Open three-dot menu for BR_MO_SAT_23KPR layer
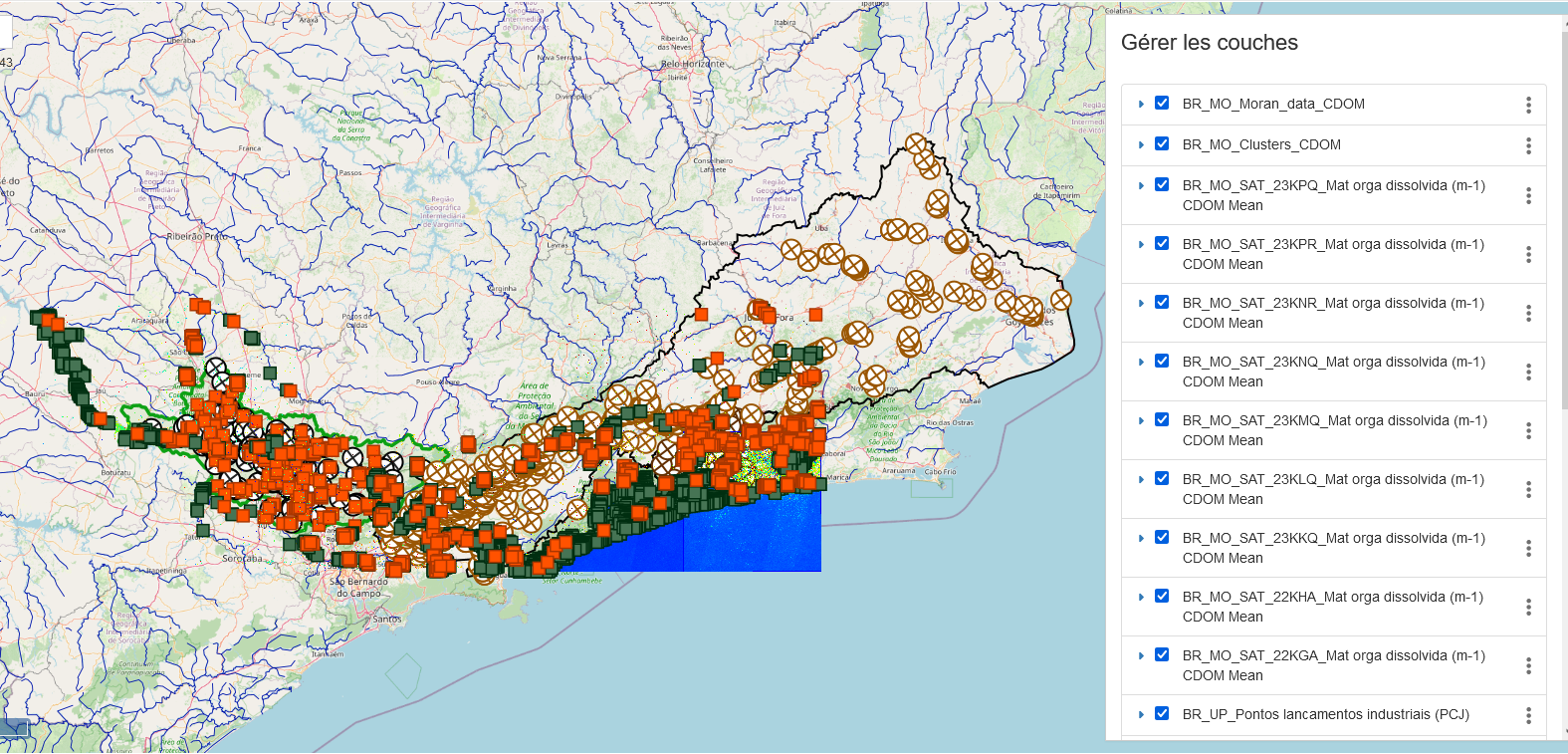The height and width of the screenshot is (754, 1568). 1528,254
